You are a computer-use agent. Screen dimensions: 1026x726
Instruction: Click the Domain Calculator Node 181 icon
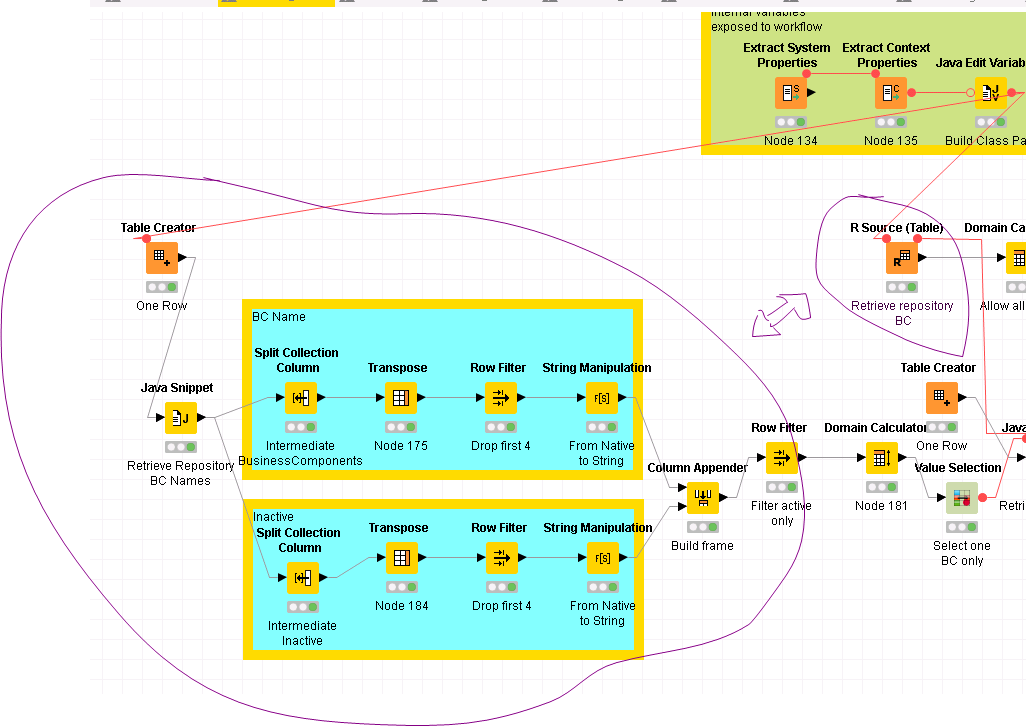pyautogui.click(x=881, y=458)
